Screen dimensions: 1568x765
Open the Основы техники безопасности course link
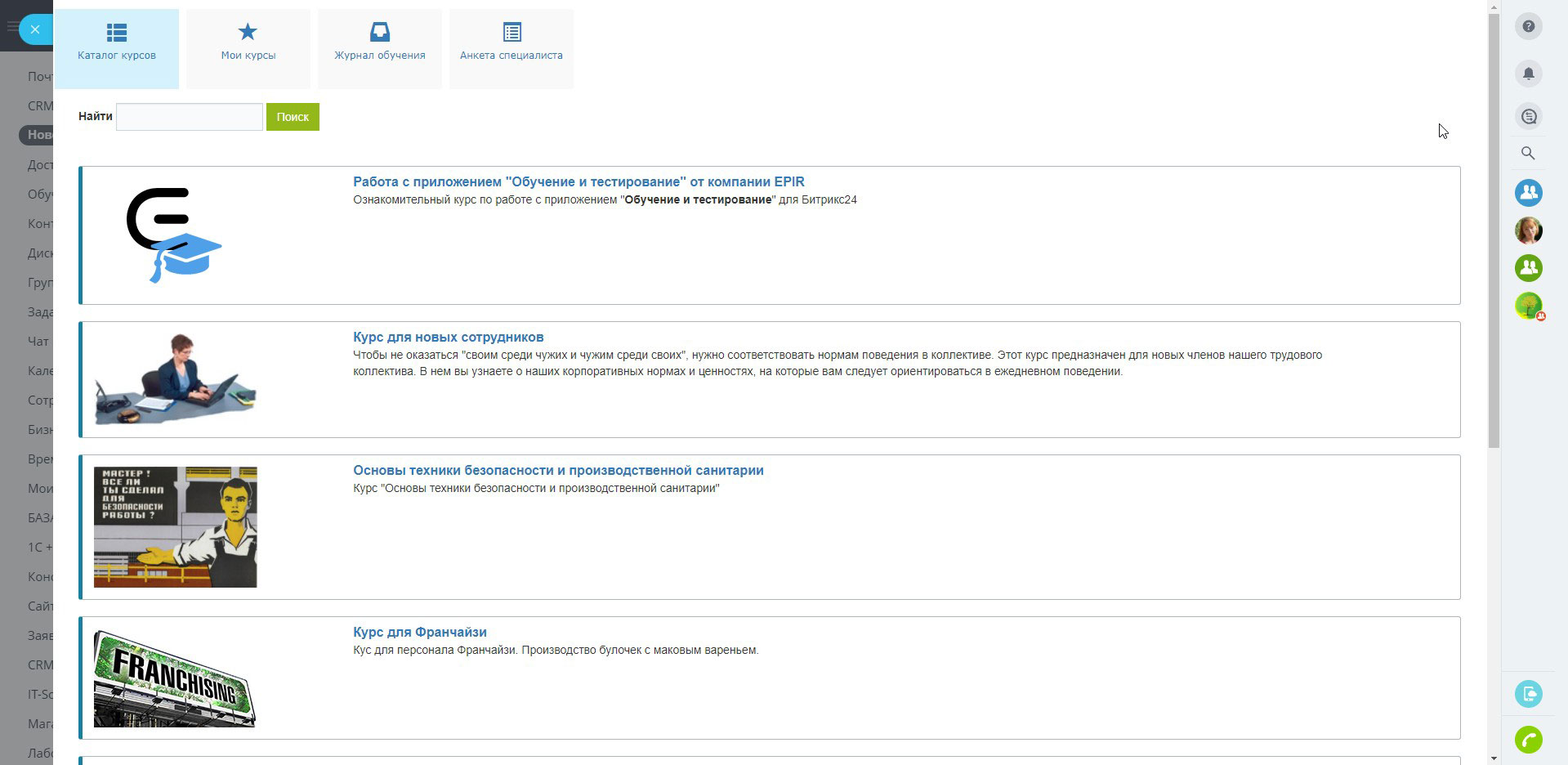[x=558, y=470]
